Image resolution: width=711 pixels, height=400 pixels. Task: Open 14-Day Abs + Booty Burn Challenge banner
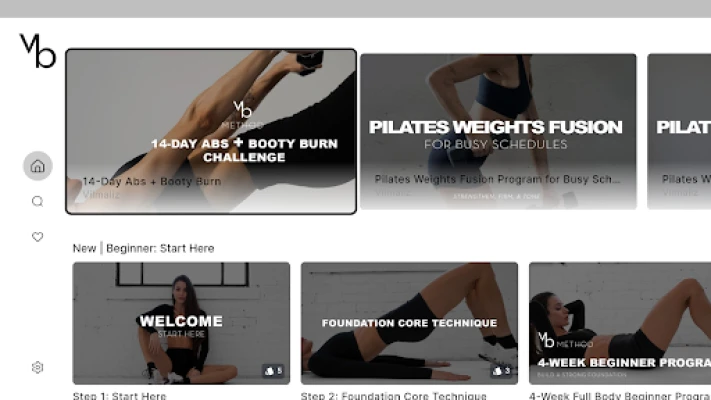point(211,132)
